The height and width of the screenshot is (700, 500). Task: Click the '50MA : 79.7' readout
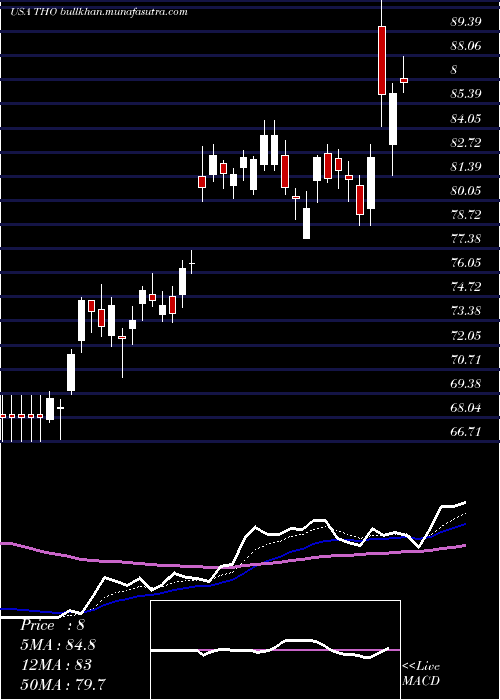63,684
